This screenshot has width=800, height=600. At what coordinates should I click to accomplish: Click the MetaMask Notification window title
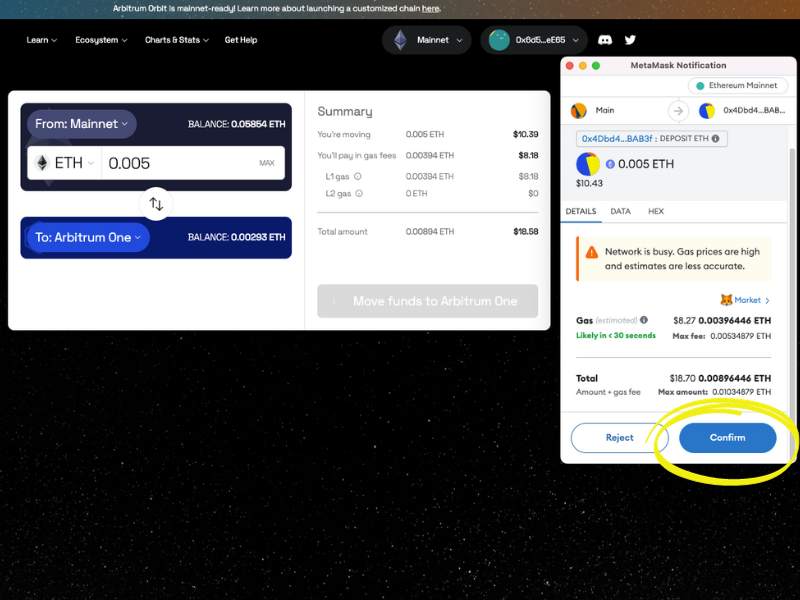click(x=678, y=65)
